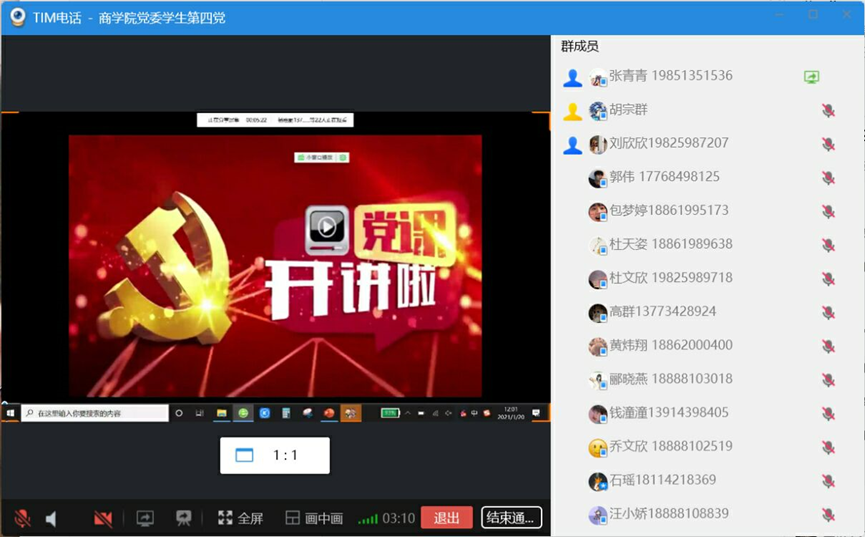Toggle the muted mic icon for 杜天姿
The width and height of the screenshot is (865, 537).
[828, 246]
